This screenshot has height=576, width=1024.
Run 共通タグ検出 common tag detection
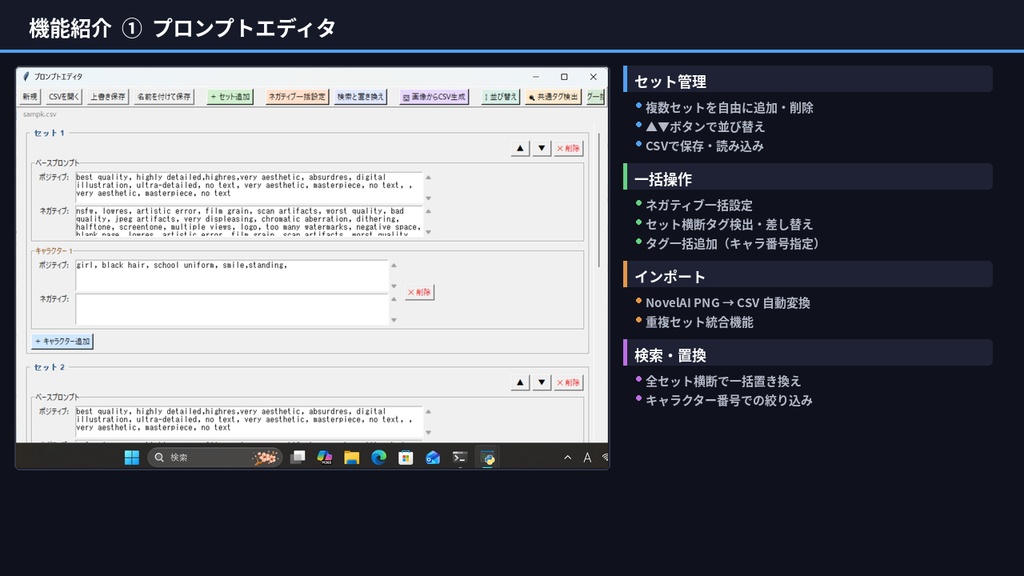pos(553,97)
